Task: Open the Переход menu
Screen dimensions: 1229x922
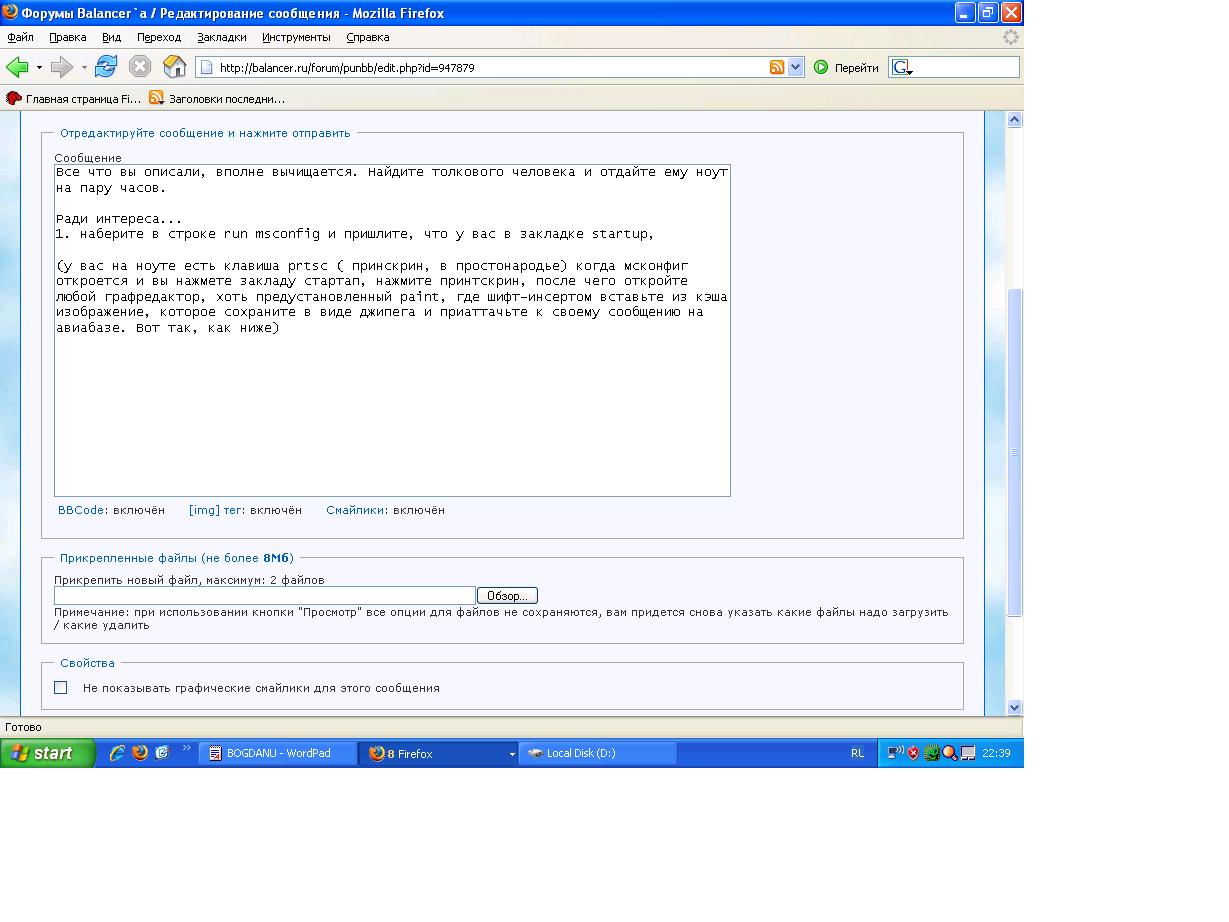Action: point(159,37)
